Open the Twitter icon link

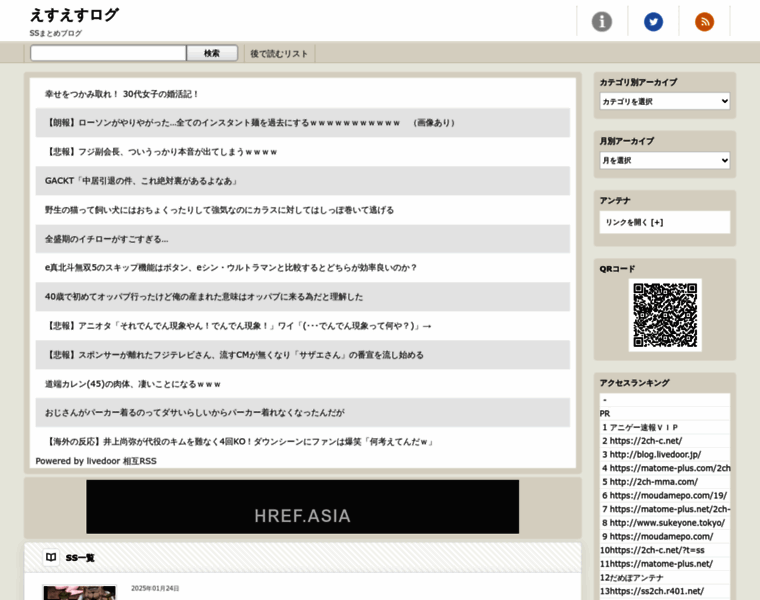pyautogui.click(x=653, y=21)
